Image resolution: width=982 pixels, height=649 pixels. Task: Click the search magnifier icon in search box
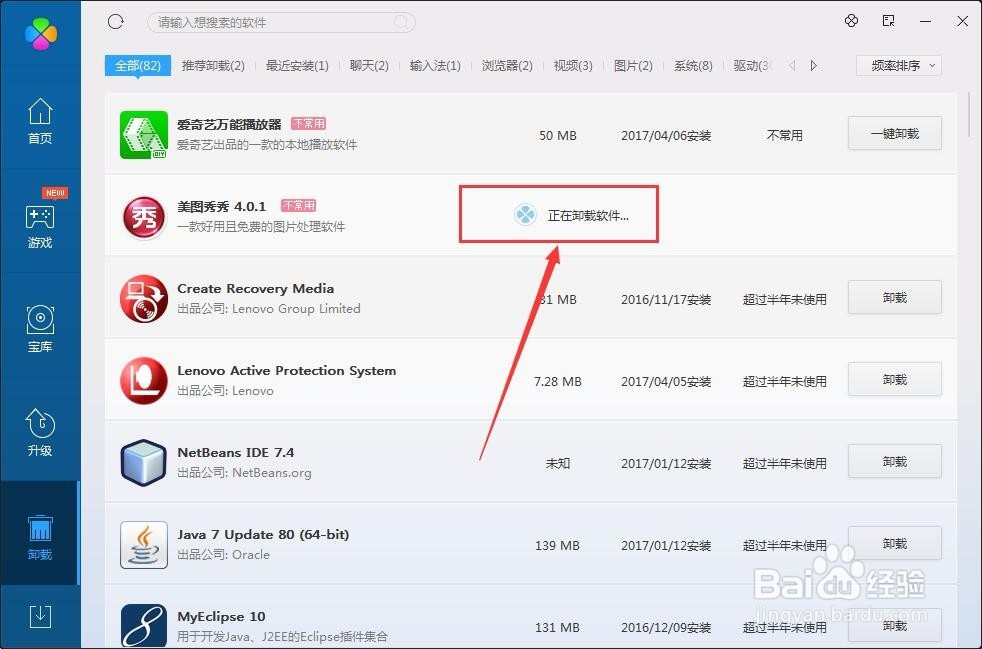pyautogui.click(x=401, y=23)
